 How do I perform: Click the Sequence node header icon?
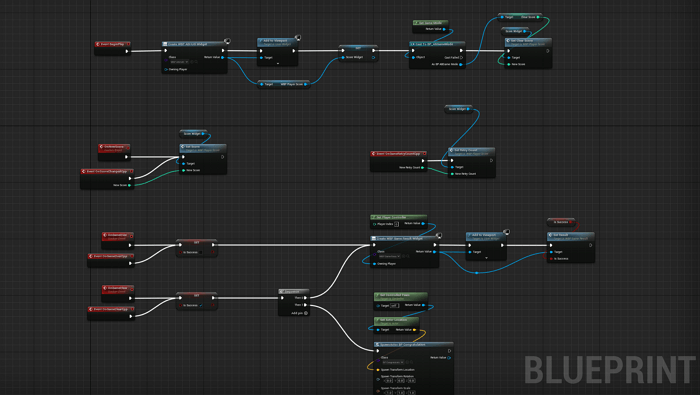[x=282, y=291]
